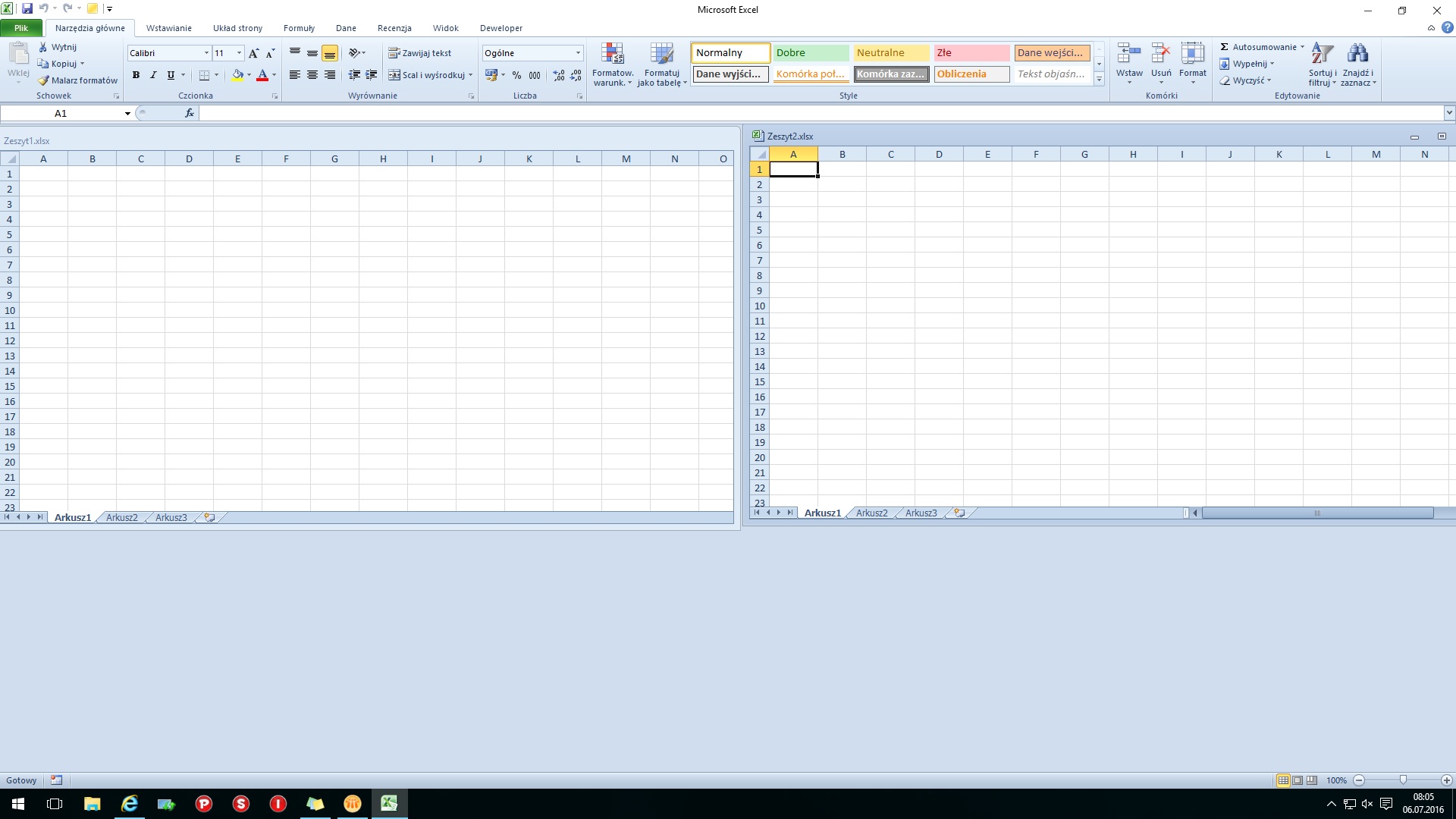Click the Cut (Wytnij) scissors icon

(43, 47)
